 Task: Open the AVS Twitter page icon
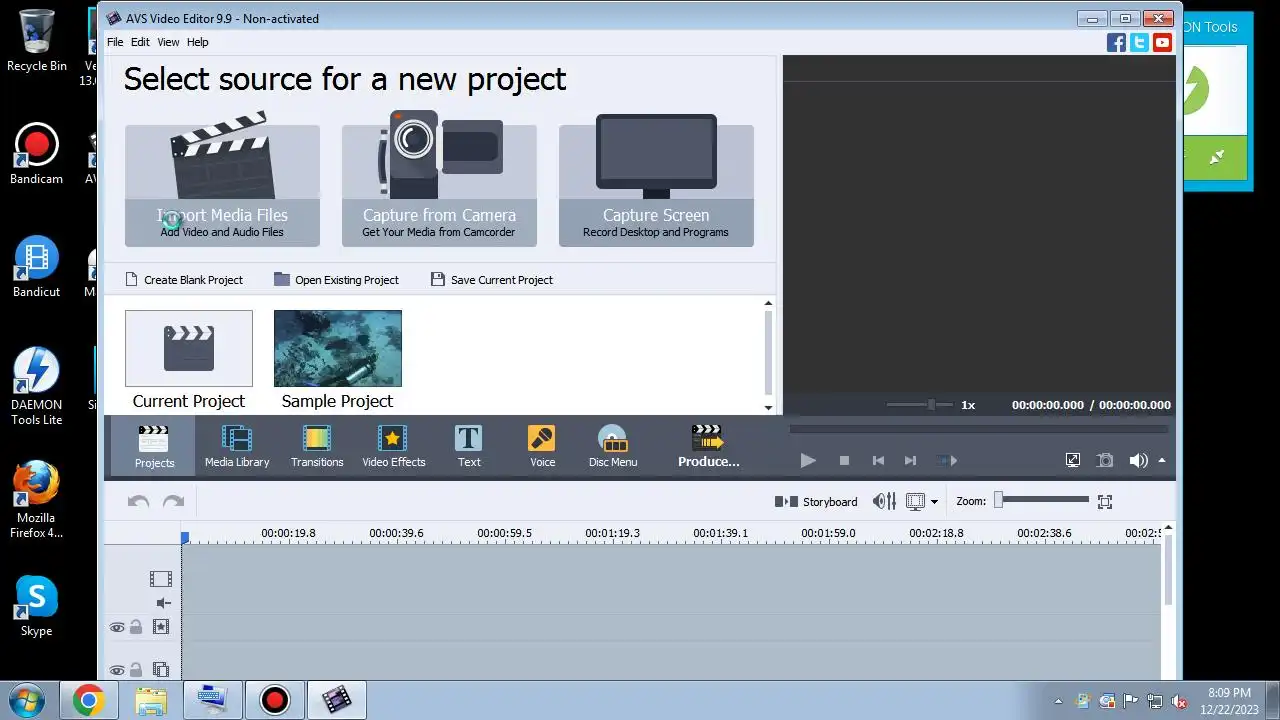[x=1139, y=42]
